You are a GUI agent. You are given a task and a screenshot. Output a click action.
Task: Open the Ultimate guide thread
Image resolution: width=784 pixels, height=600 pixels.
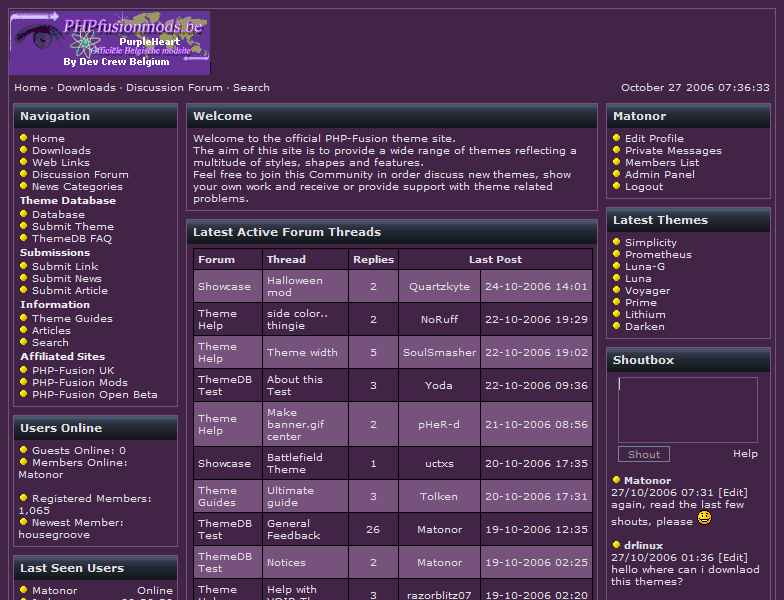(290, 496)
